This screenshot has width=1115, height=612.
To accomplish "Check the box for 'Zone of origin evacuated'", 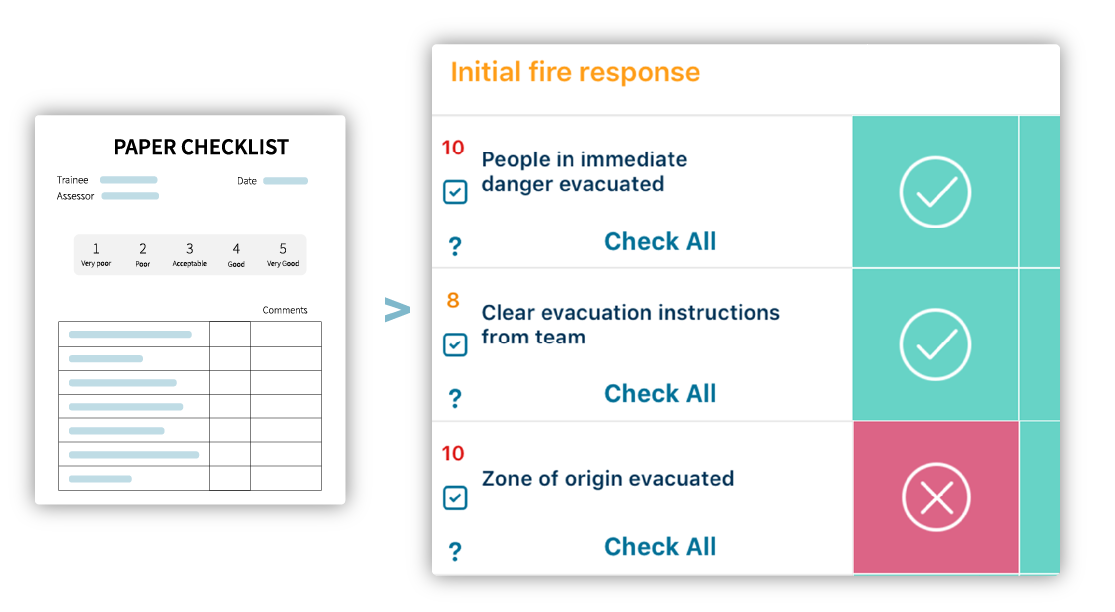I will pos(455,497).
